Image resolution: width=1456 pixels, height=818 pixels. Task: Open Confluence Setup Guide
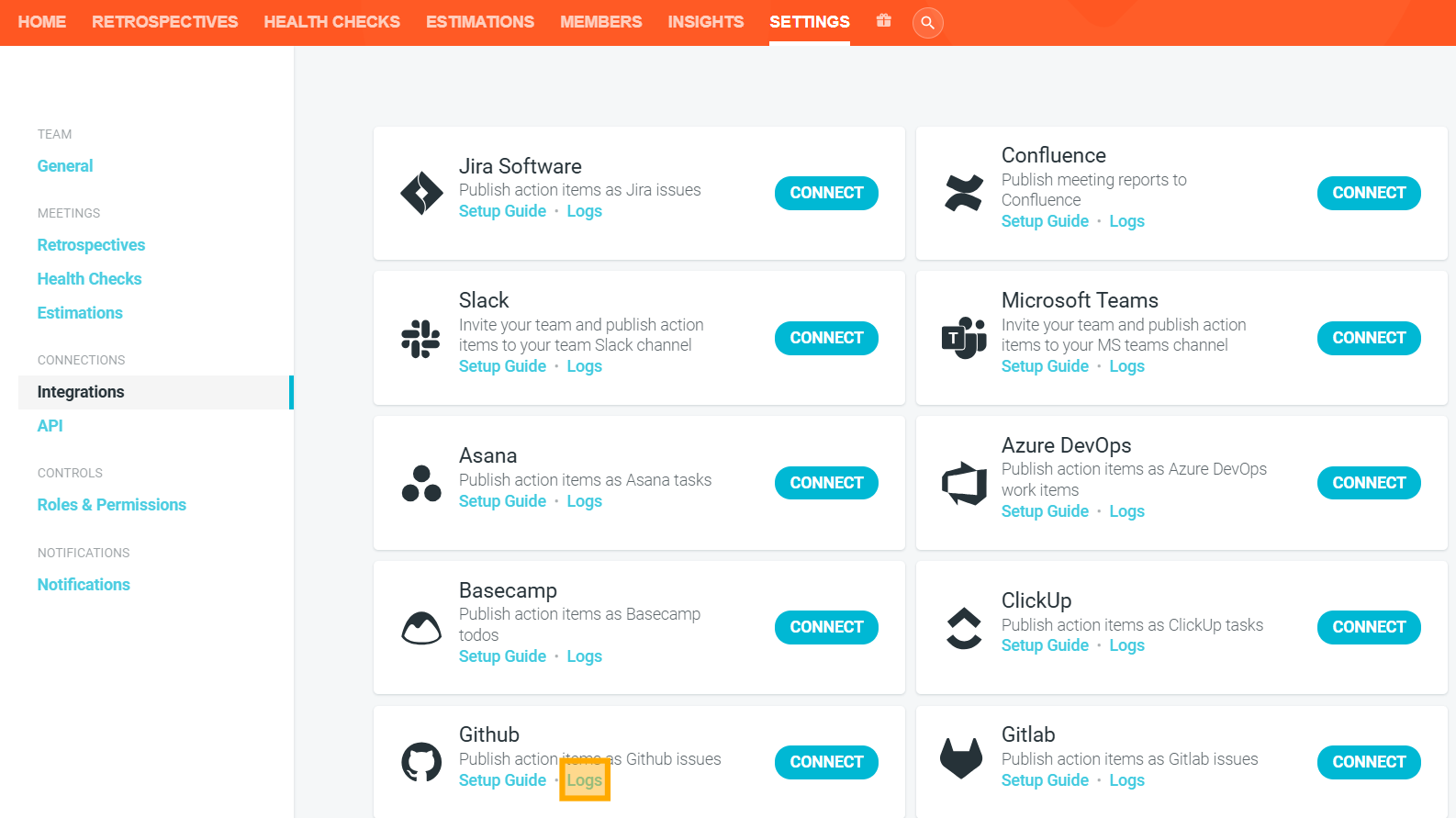[1045, 221]
